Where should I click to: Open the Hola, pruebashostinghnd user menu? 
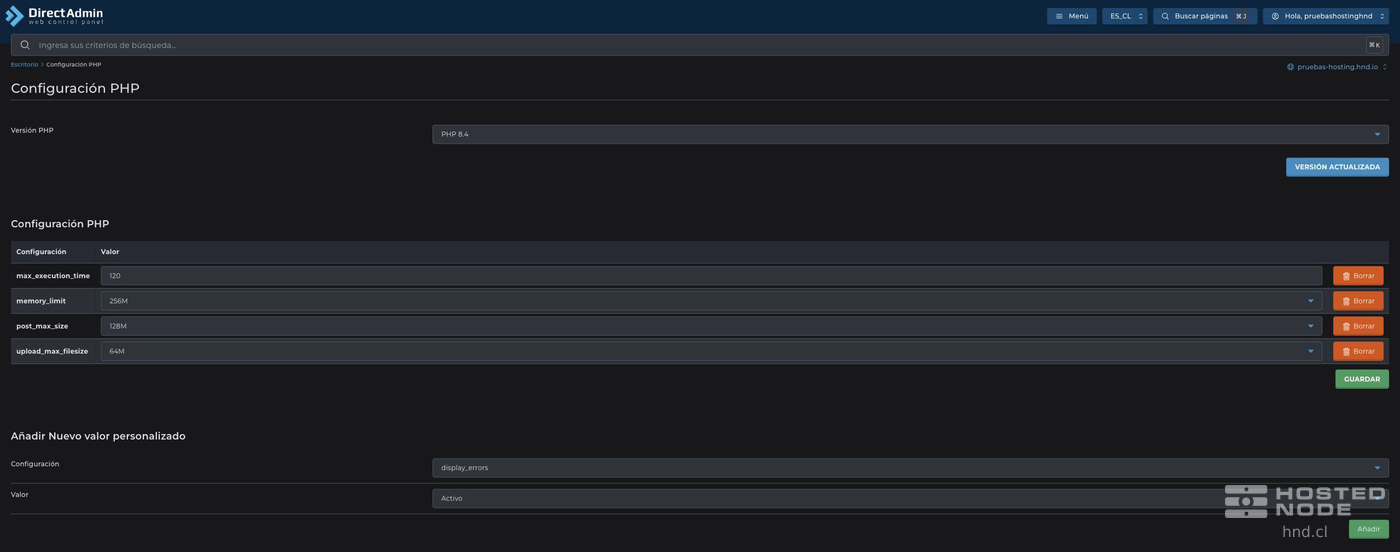[x=1326, y=16]
